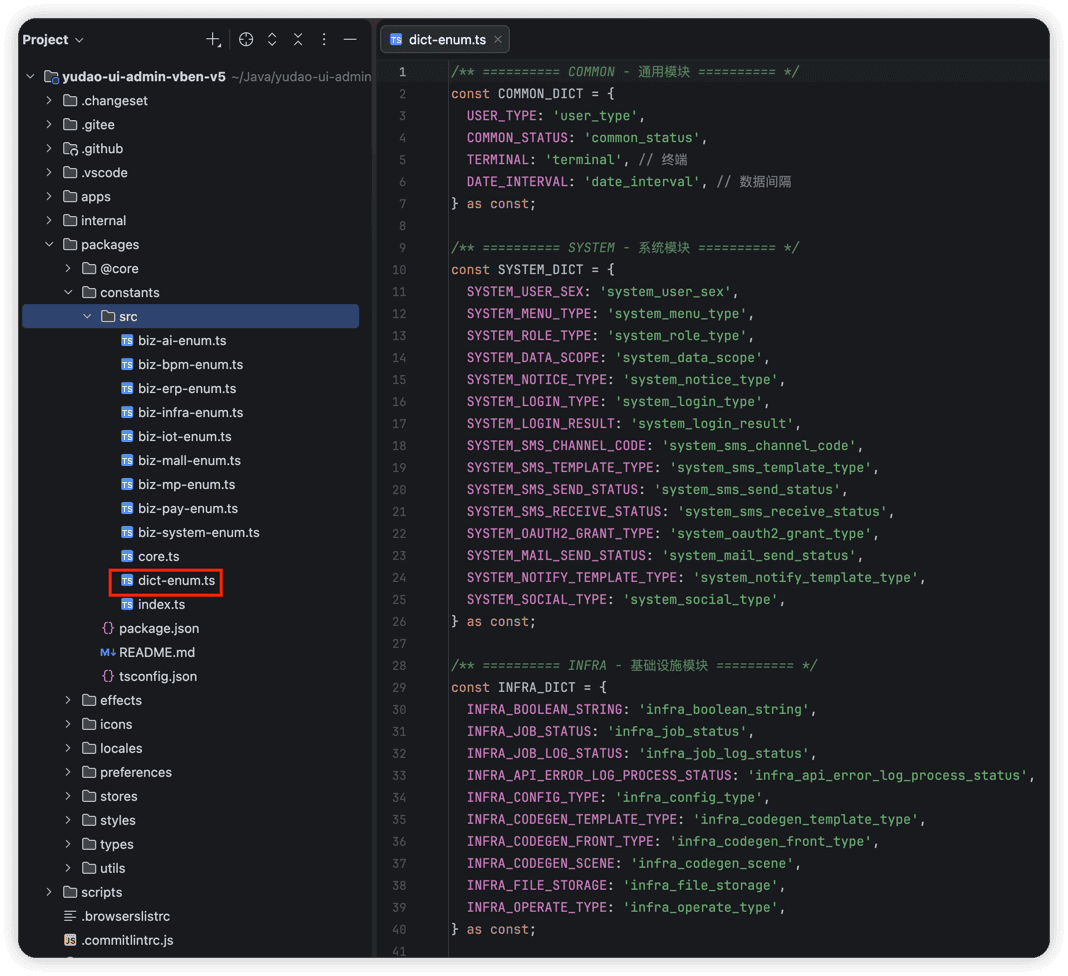Viewport: 1068px width, 976px height.
Task: Expand the .github folder
Action: click(48, 148)
